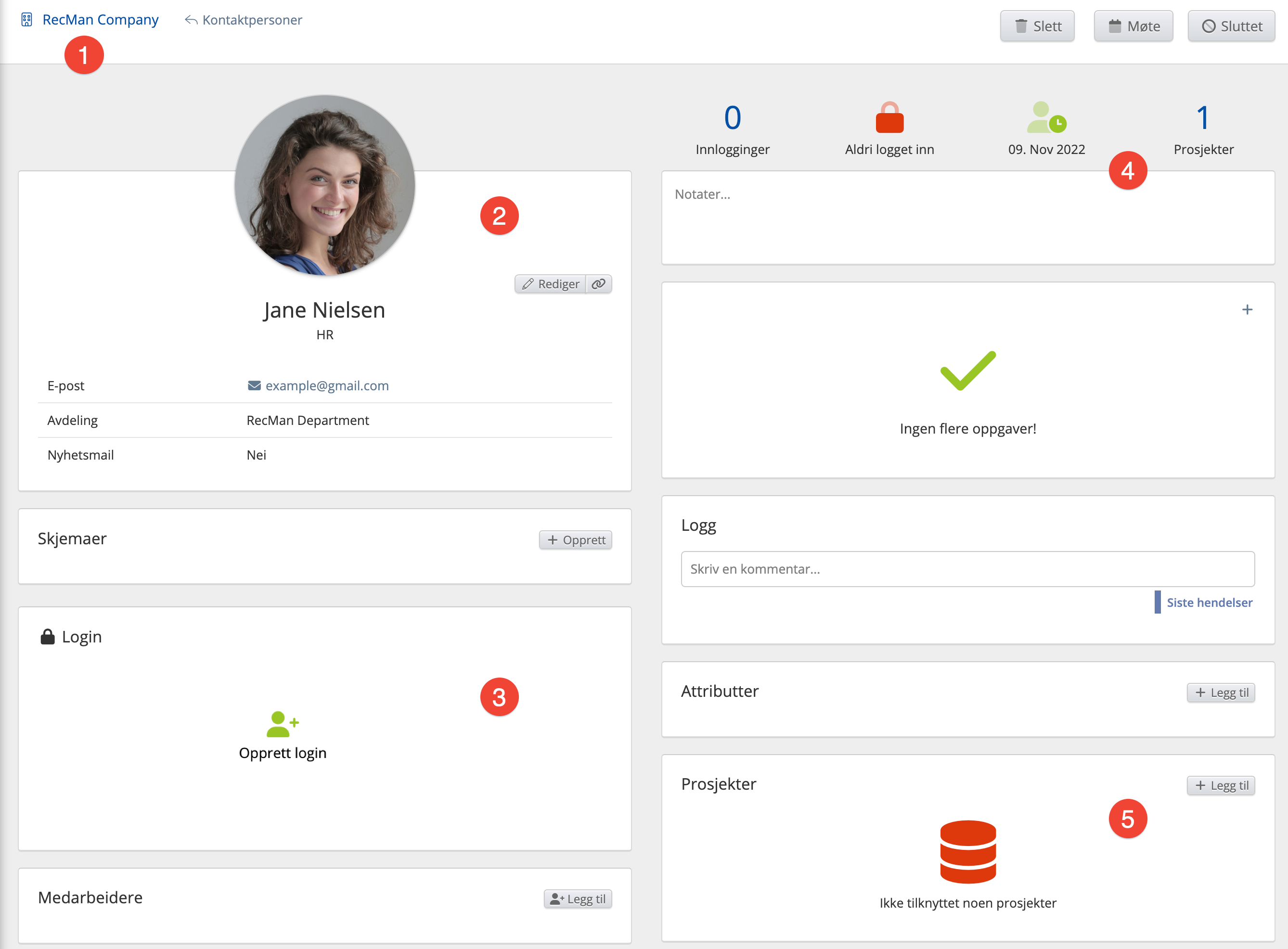Click the green checkmark icon
Screen dimensions: 1288x949
[967, 371]
